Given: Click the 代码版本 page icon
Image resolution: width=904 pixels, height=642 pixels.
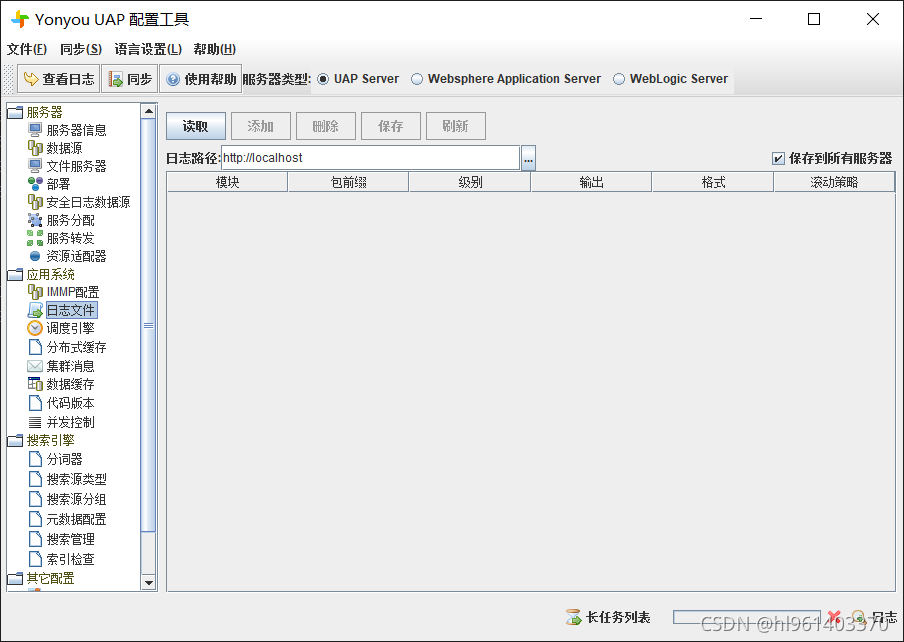Looking at the screenshot, I should point(35,403).
